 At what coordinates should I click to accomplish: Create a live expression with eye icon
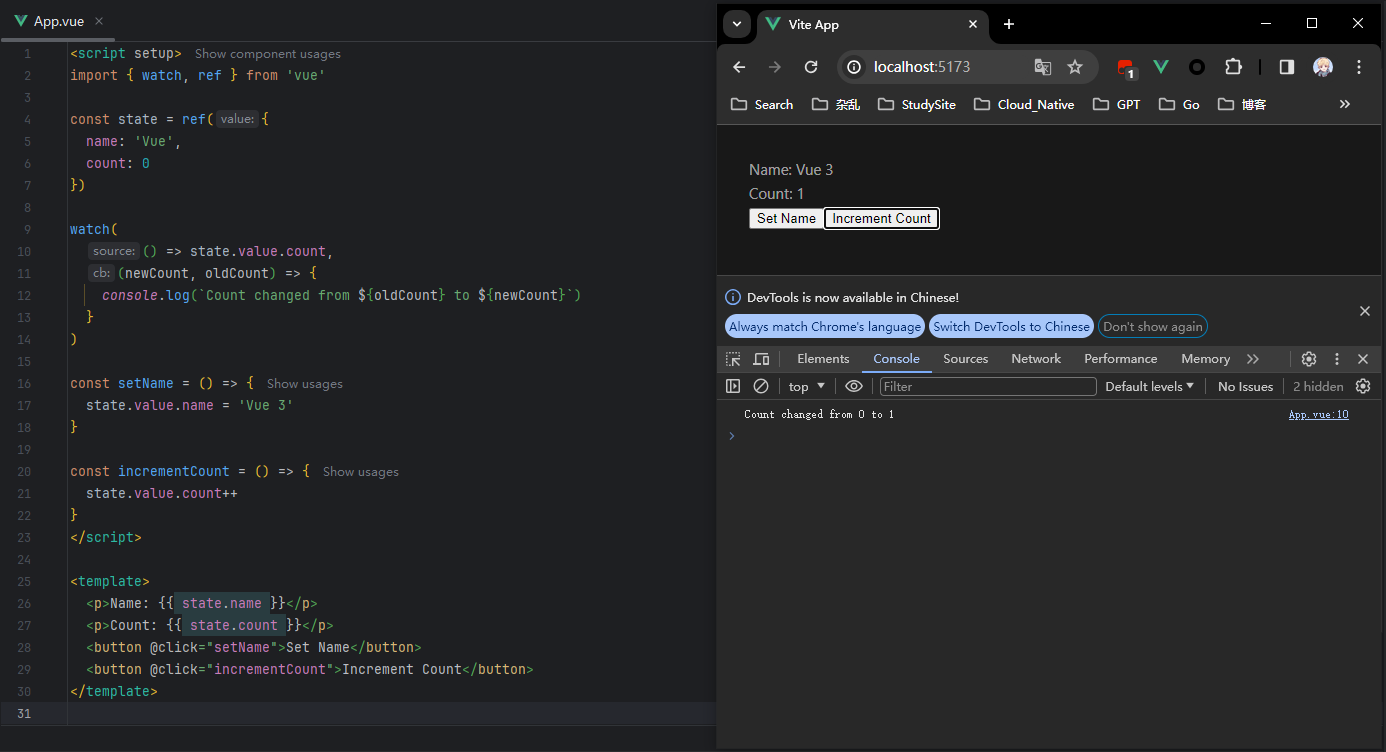coord(853,386)
